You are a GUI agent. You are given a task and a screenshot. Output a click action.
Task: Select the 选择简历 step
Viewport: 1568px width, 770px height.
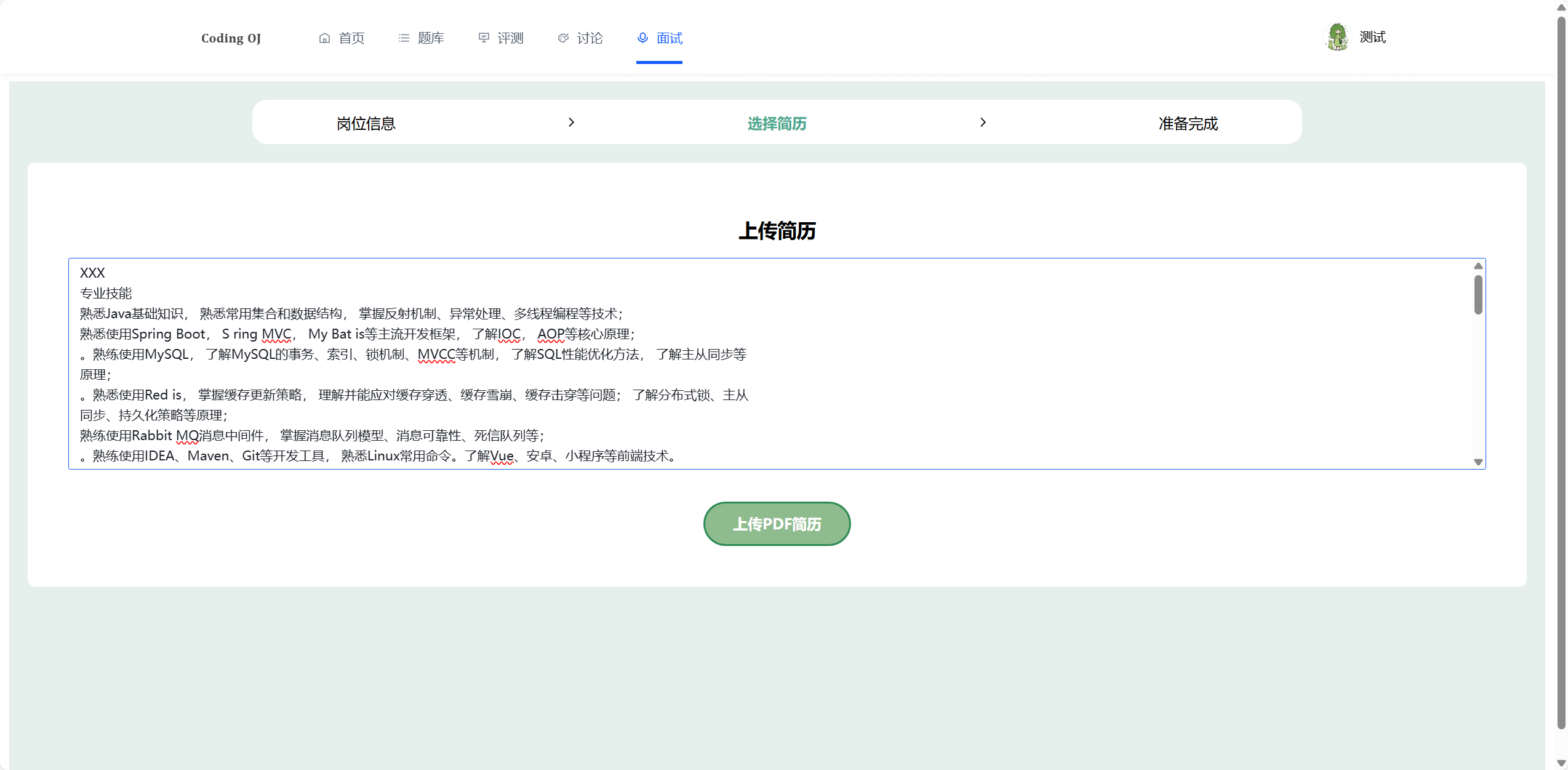pos(777,123)
